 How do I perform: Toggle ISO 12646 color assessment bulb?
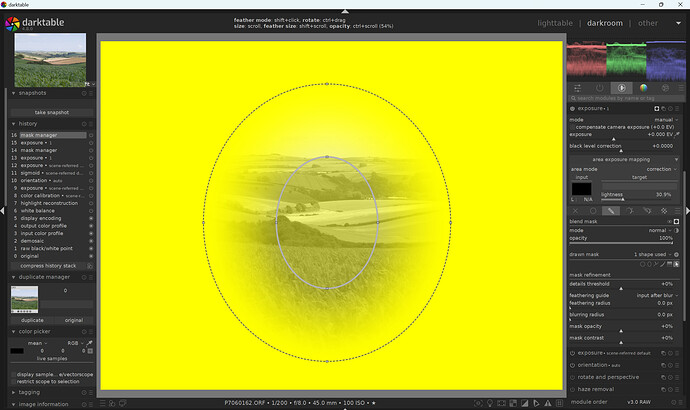[x=490, y=403]
